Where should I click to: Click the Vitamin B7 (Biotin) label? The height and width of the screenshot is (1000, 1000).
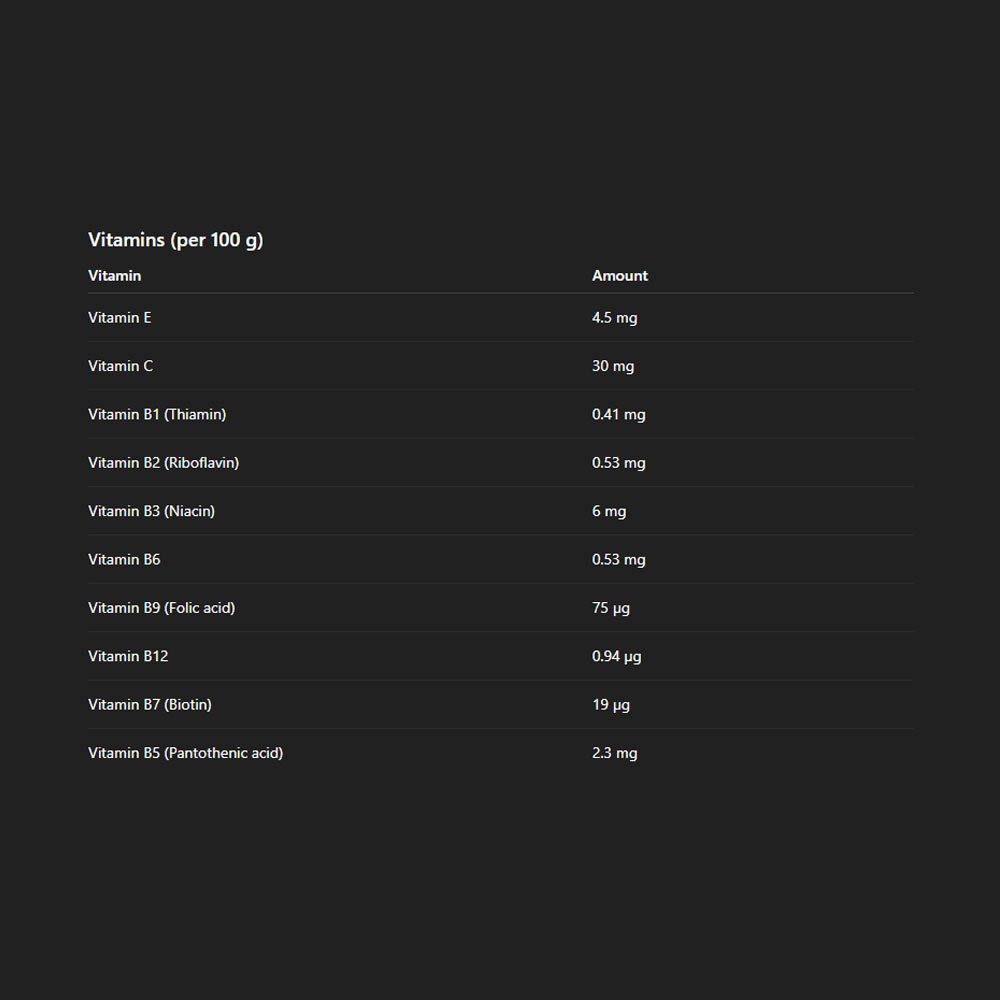(x=150, y=705)
